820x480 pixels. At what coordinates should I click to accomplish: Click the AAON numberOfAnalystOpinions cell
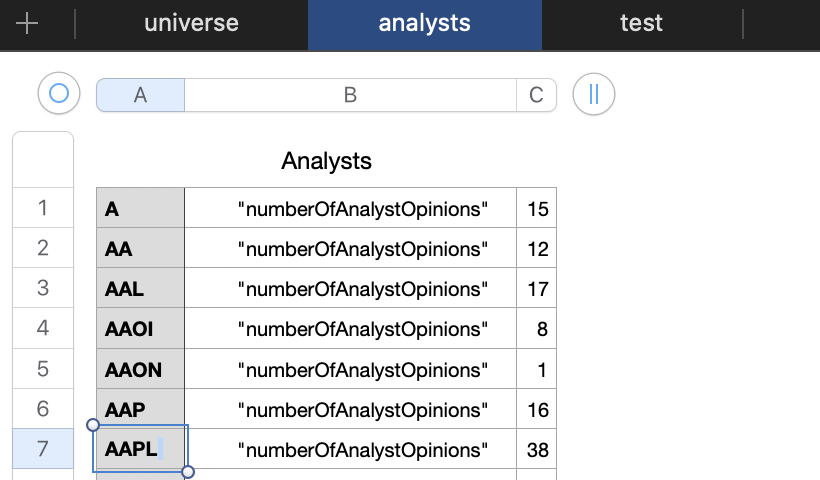[x=350, y=369]
